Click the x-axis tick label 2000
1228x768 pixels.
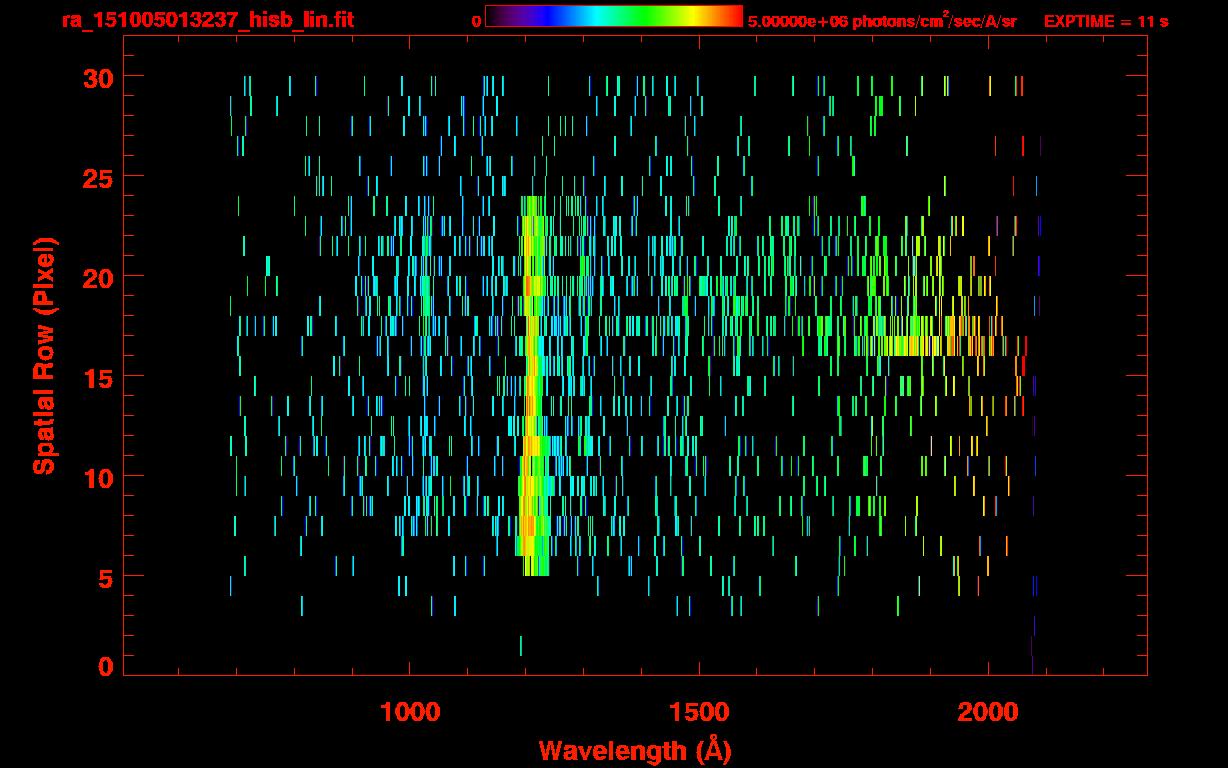(x=988, y=713)
